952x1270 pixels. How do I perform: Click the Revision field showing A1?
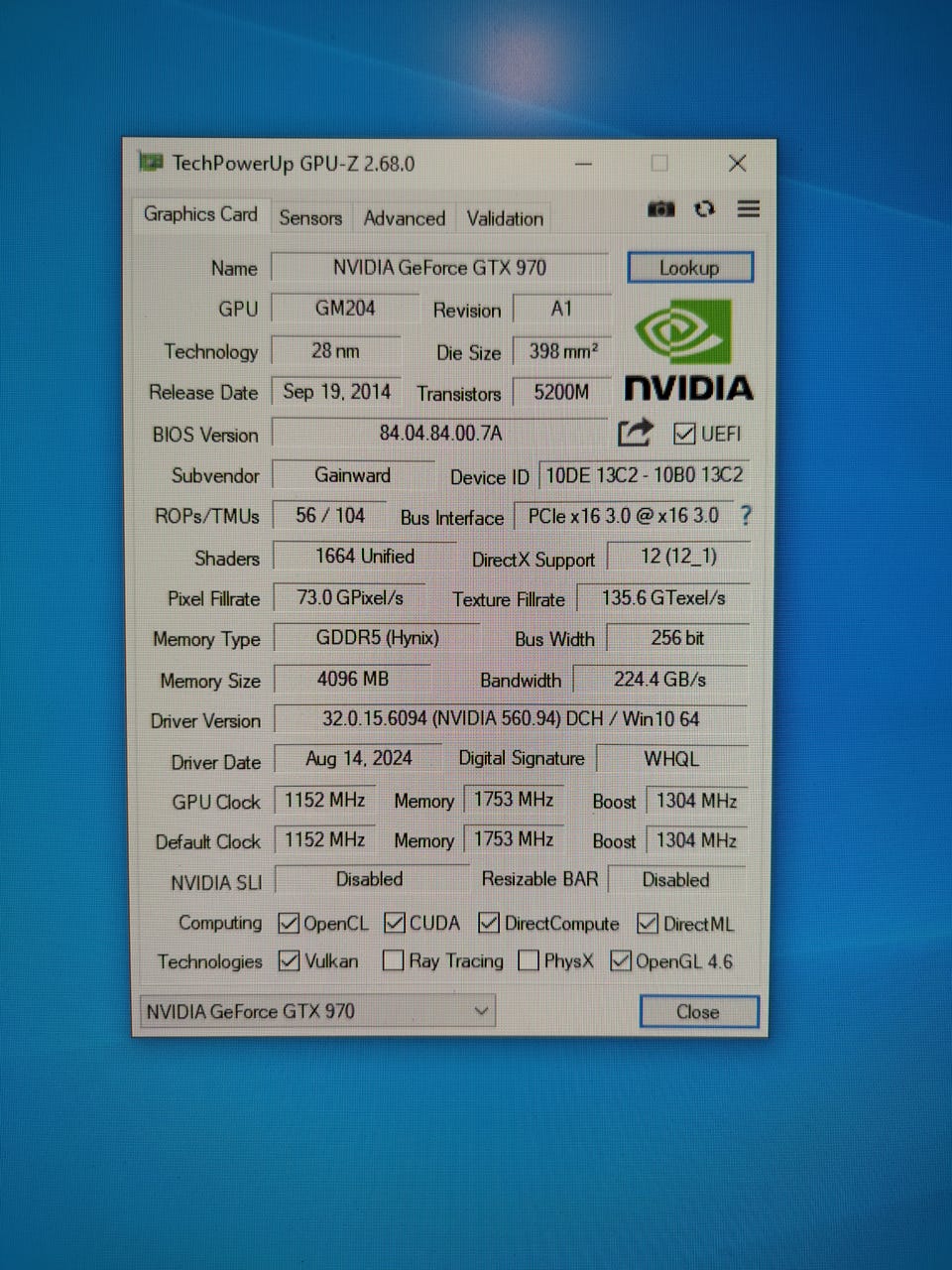coord(561,309)
